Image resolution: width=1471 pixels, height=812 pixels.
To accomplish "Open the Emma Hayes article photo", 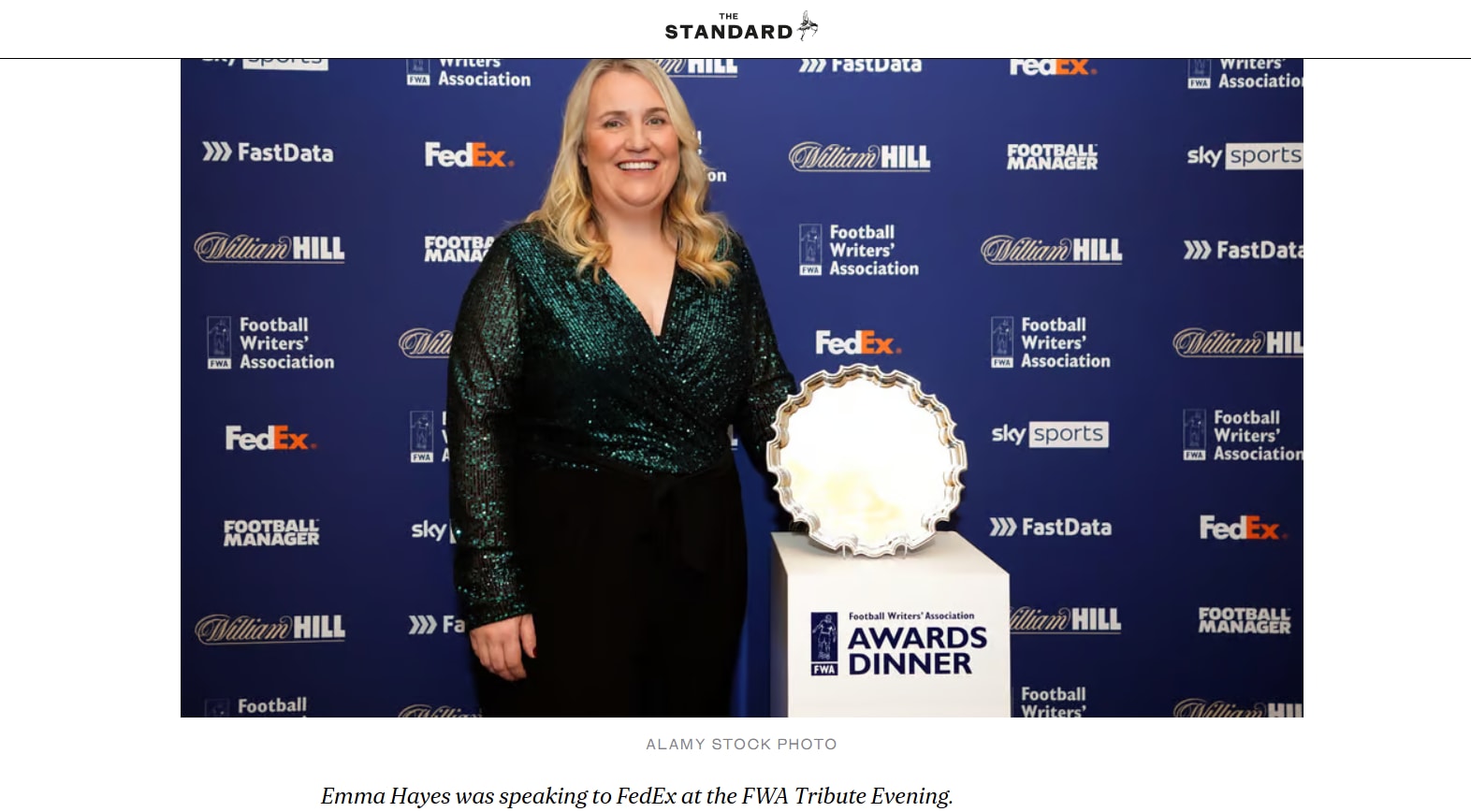I will tap(741, 387).
